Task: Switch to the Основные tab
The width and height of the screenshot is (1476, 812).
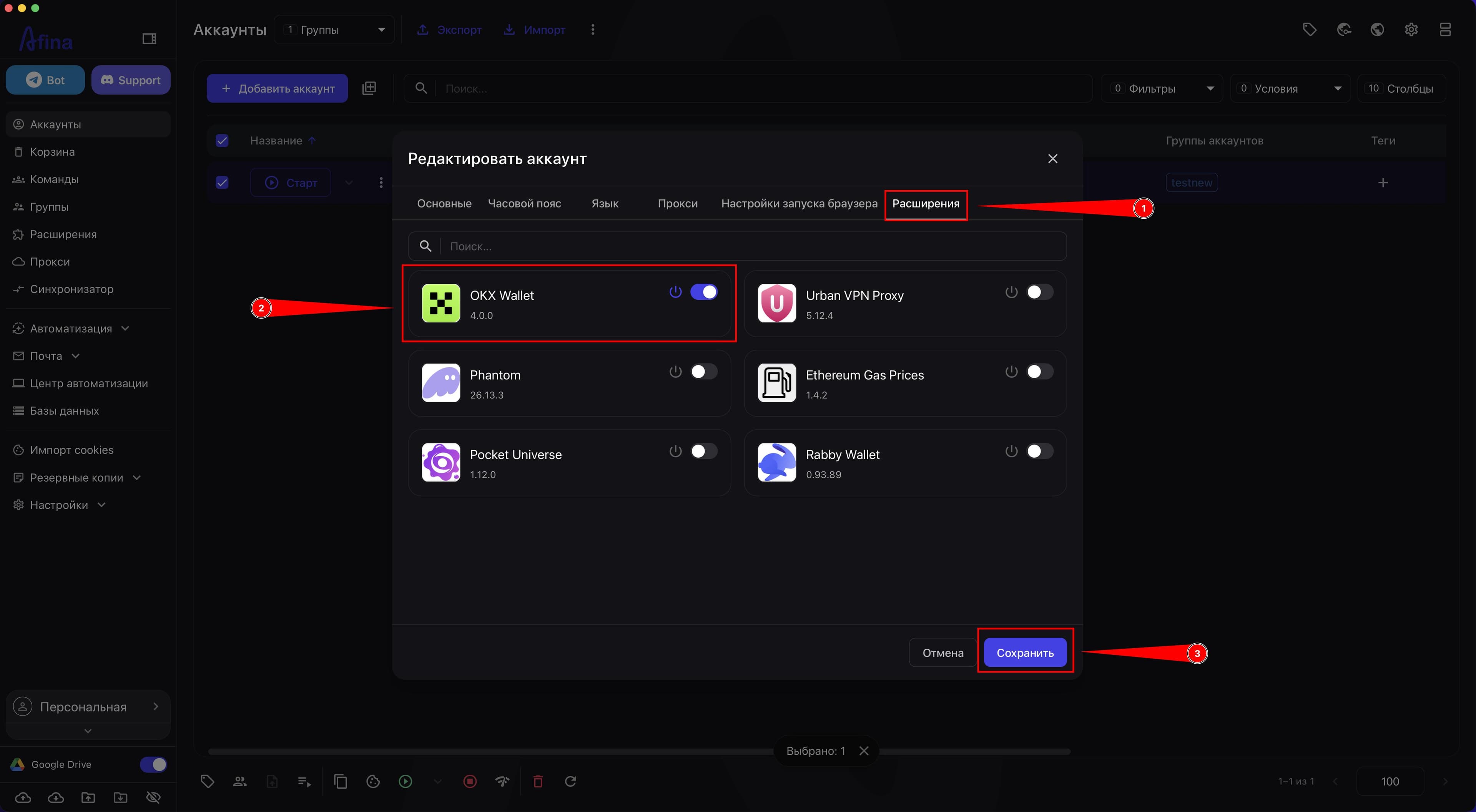Action: click(444, 203)
